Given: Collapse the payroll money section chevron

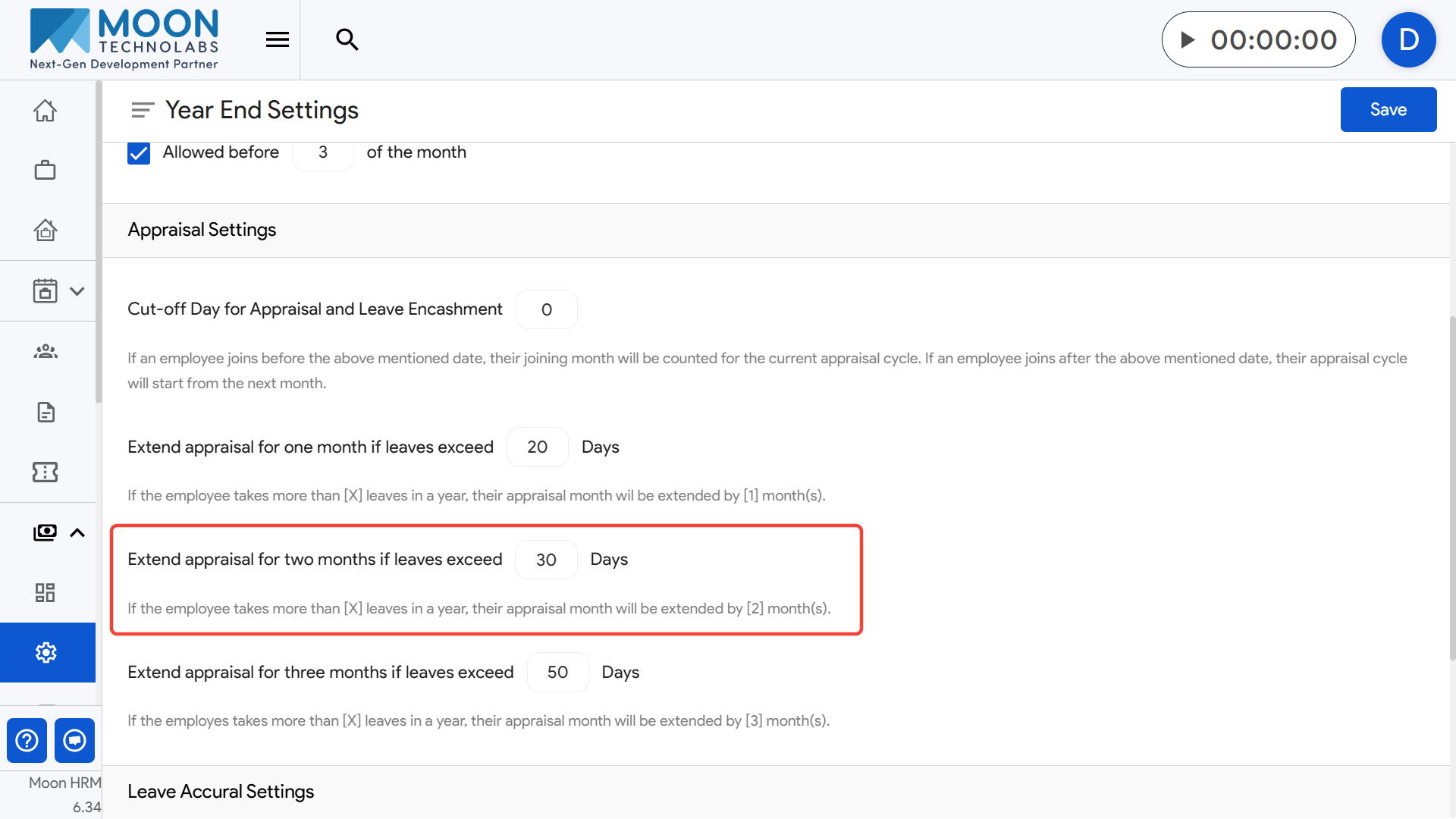Looking at the screenshot, I should pyautogui.click(x=77, y=532).
